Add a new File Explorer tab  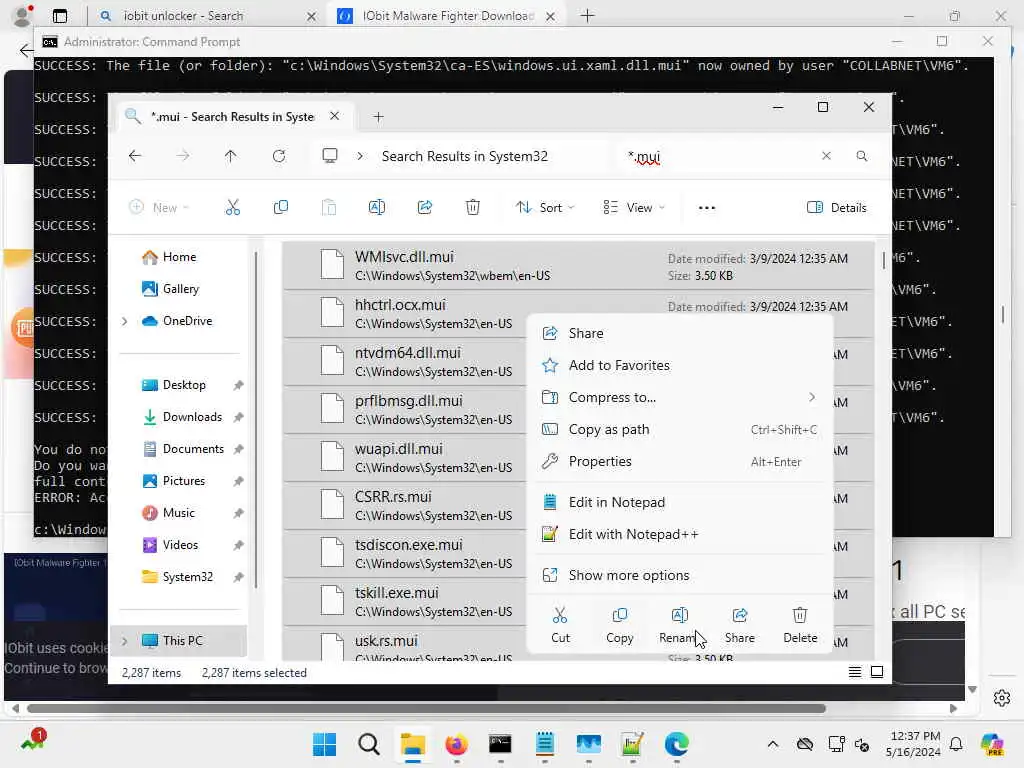click(378, 117)
